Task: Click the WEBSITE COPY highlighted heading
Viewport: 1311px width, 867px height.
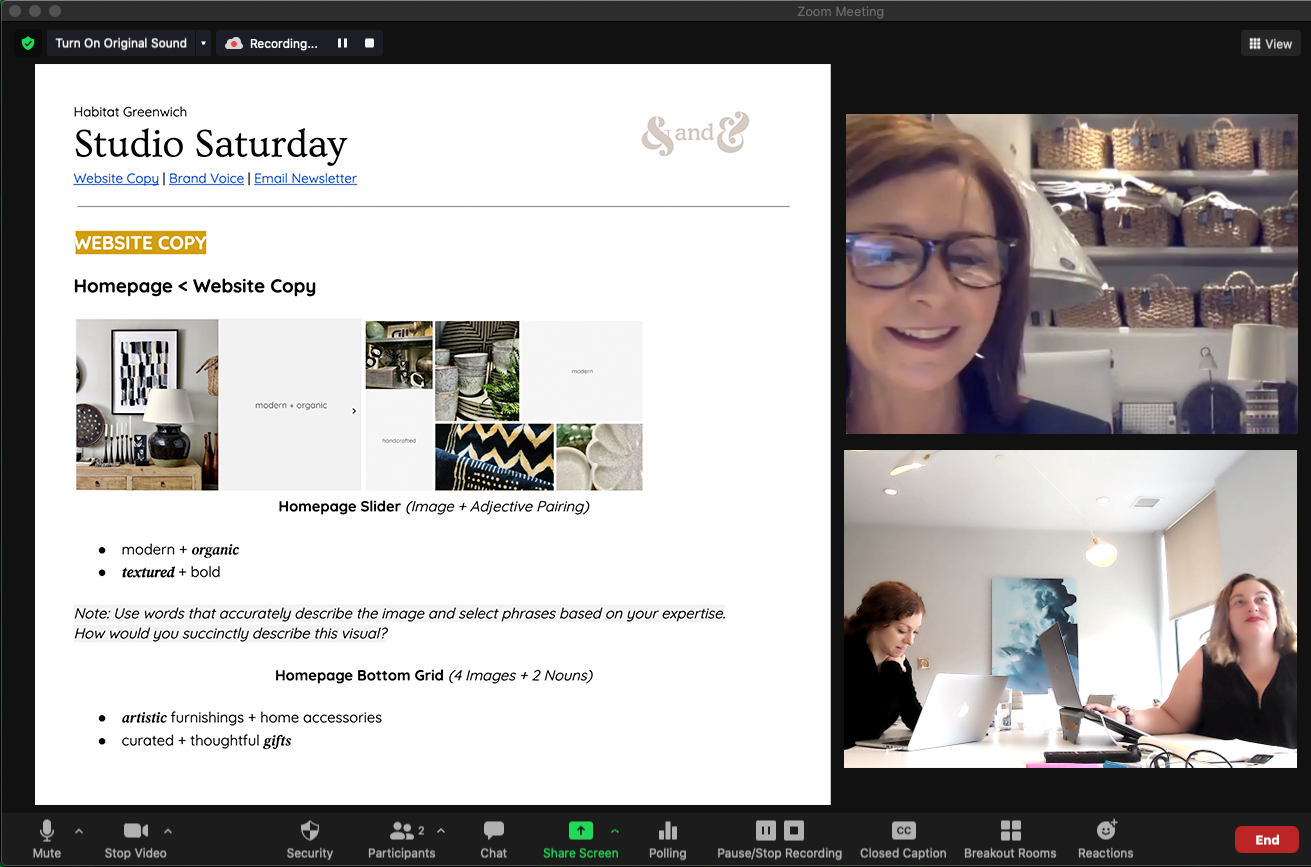Action: [141, 242]
